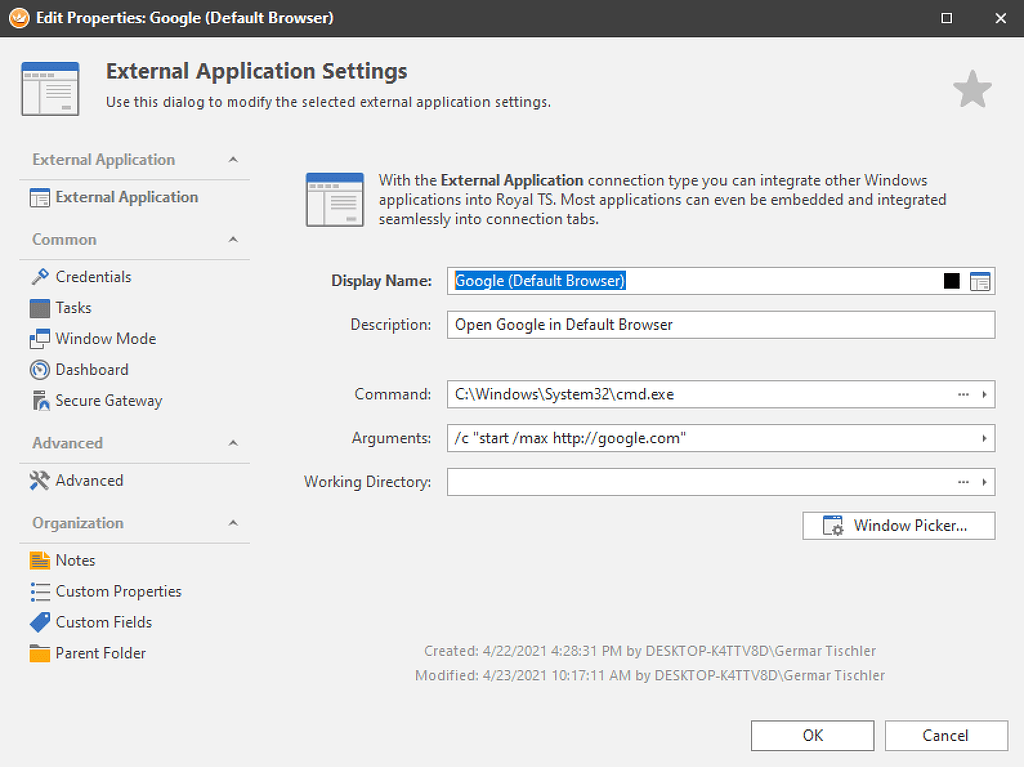Click the Royal TS logo in title bar
Viewport: 1024px width, 767px height.
19,18
